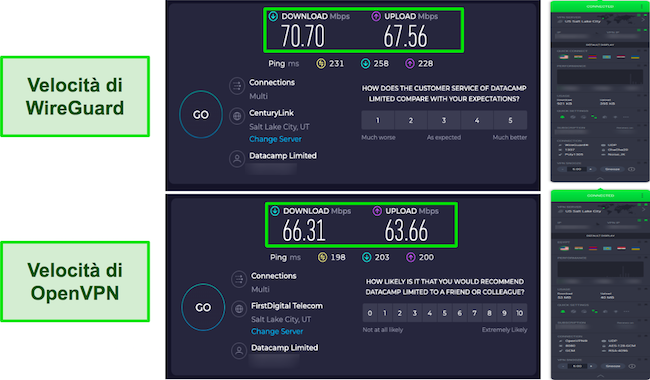This screenshot has width=650, height=380.
Task: Rate customer service 2
Action: pyautogui.click(x=411, y=120)
